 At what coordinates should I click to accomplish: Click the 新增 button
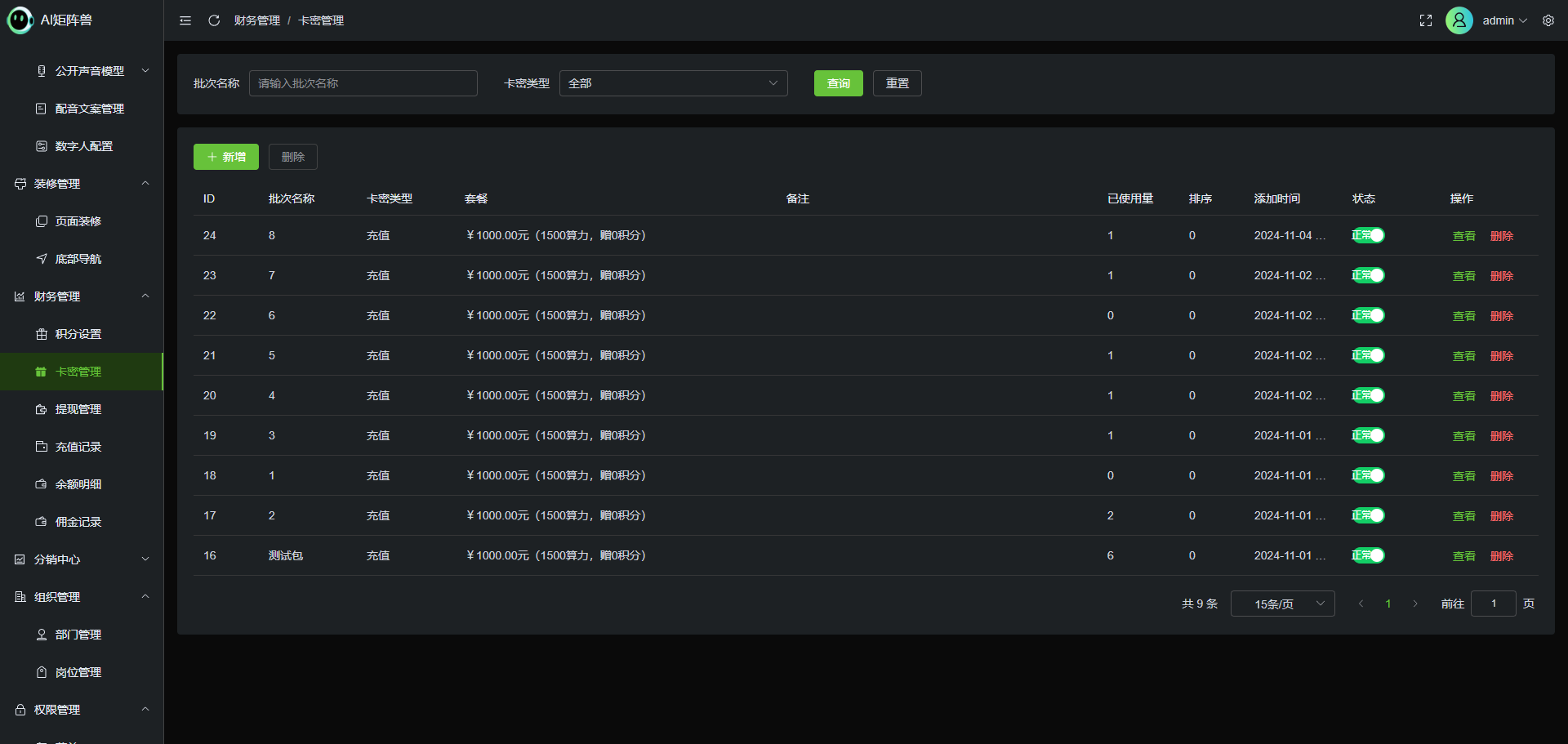click(x=226, y=157)
